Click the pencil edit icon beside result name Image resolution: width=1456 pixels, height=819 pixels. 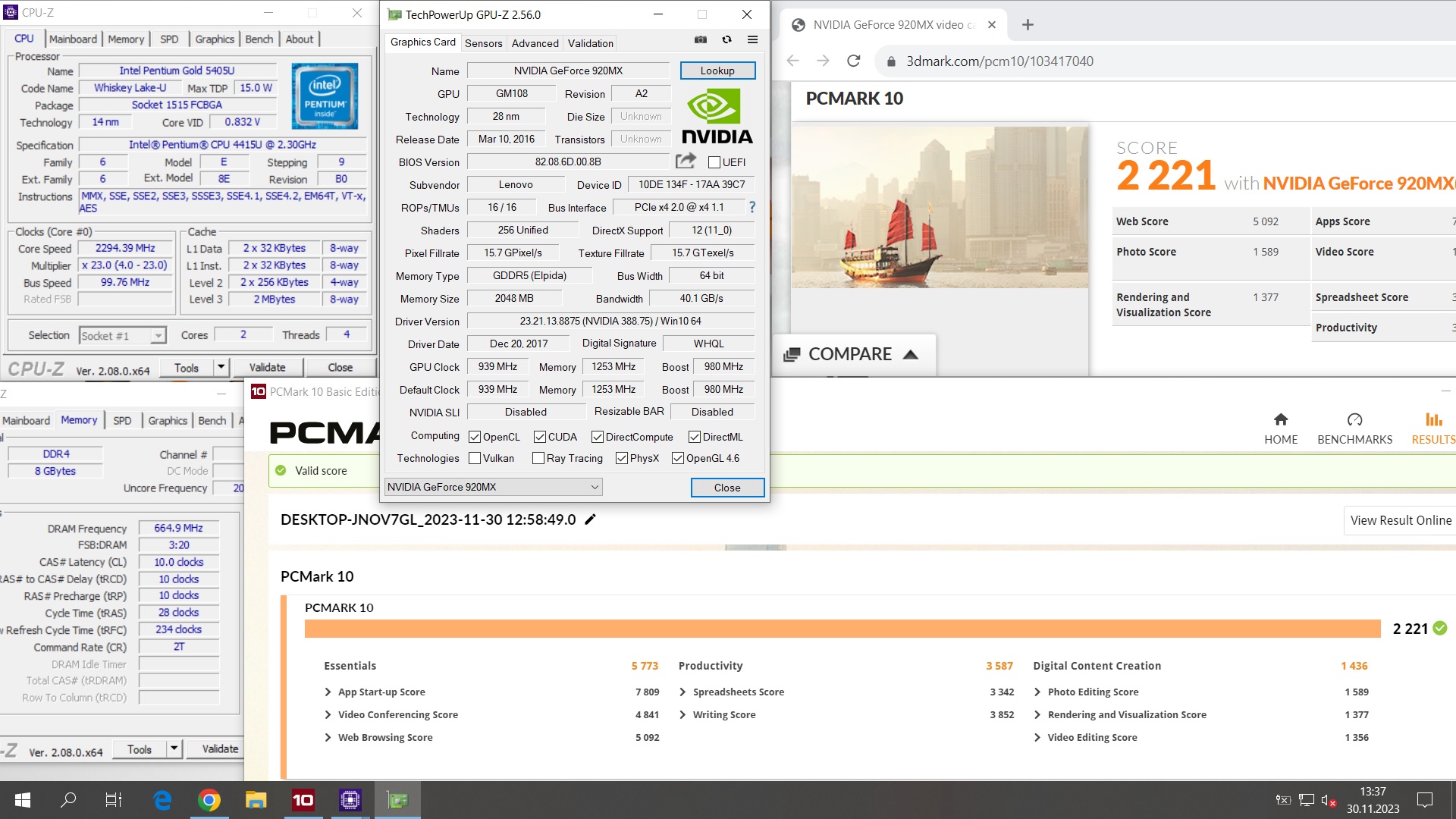590,519
